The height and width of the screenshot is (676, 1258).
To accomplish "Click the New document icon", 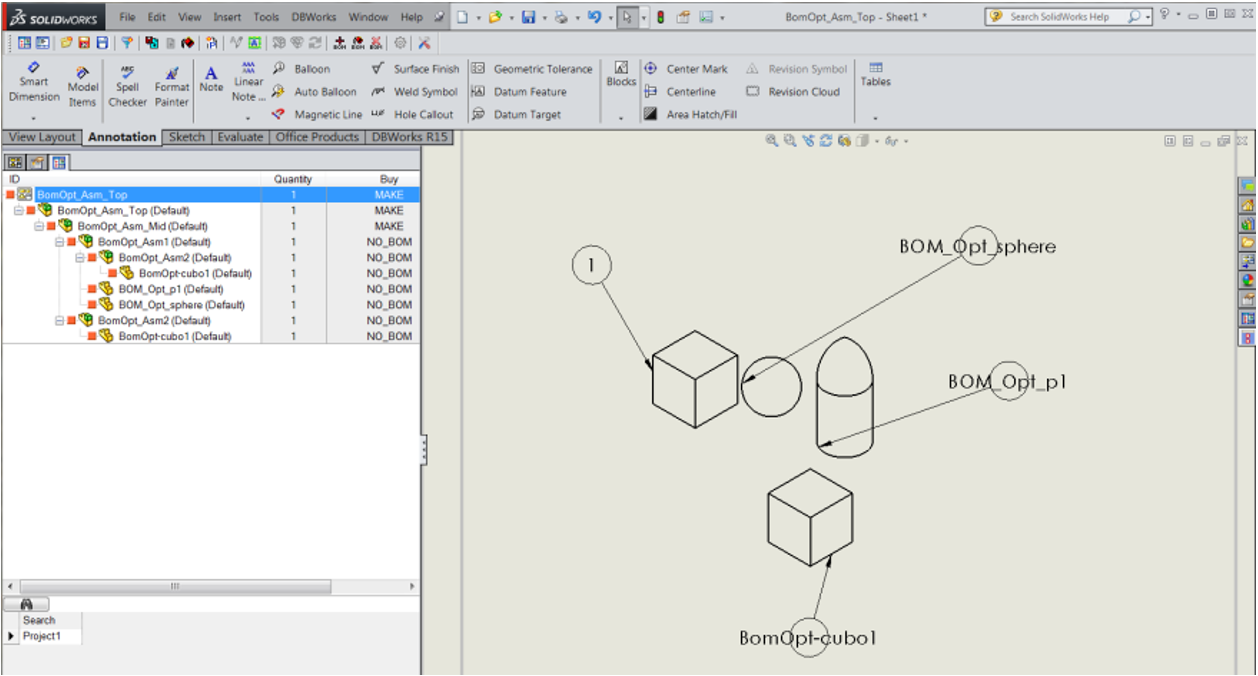I will (x=462, y=17).
